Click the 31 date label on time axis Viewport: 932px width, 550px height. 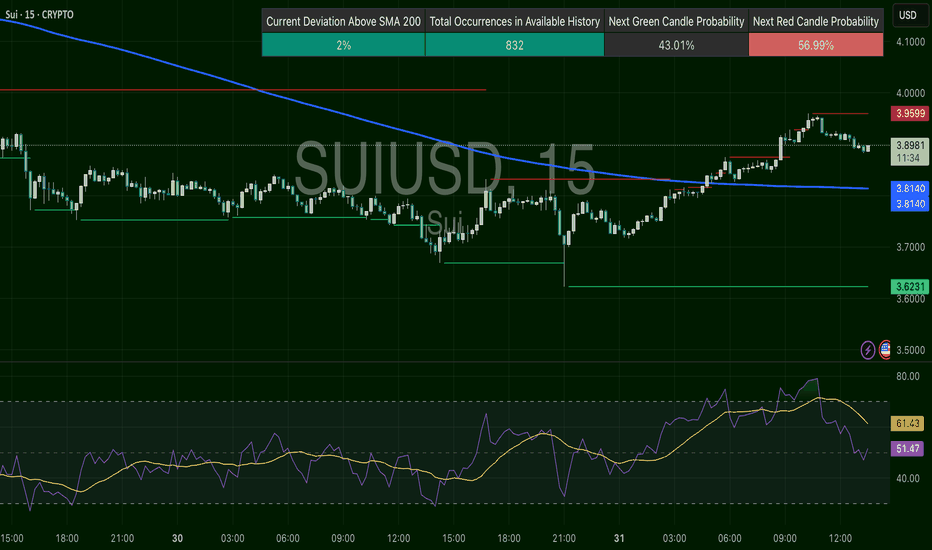point(619,538)
